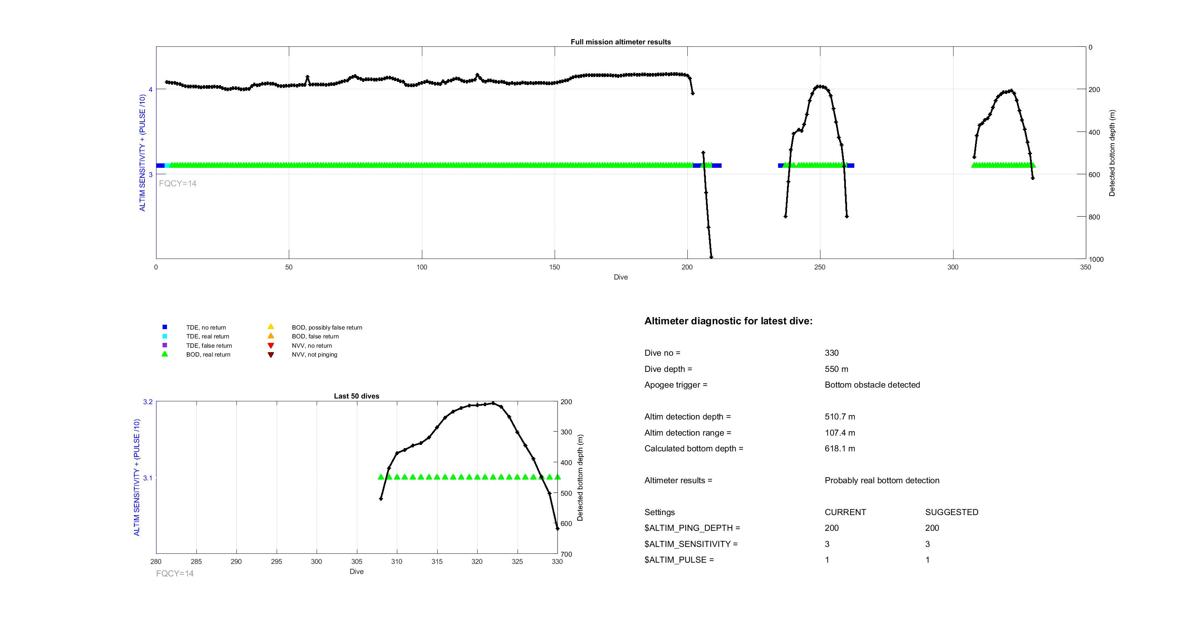
Task: Click the 'Settings' column header
Action: click(660, 512)
